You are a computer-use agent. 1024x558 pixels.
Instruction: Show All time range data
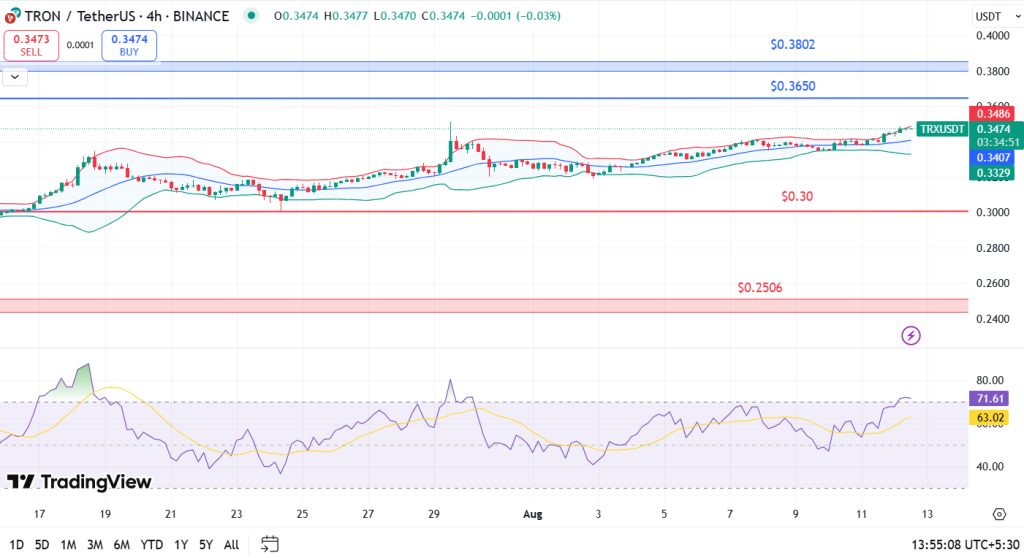(x=231, y=544)
